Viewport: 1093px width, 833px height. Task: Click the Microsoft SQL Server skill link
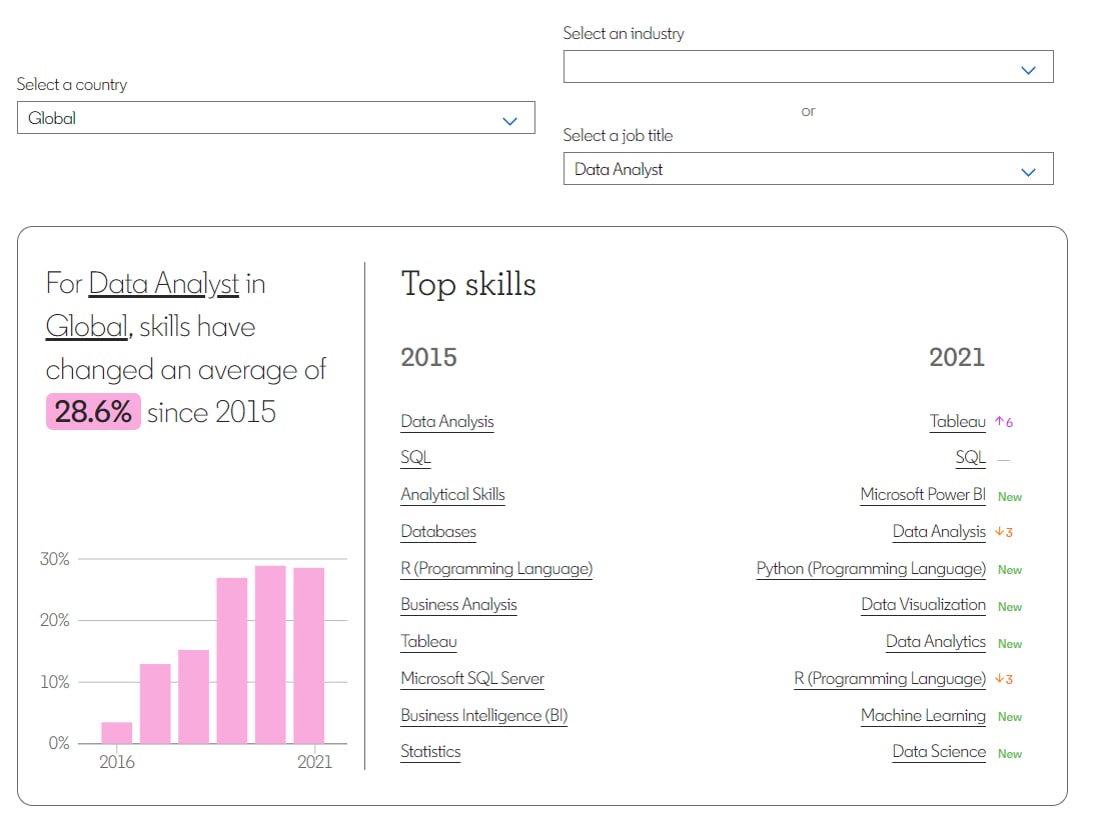(x=472, y=678)
